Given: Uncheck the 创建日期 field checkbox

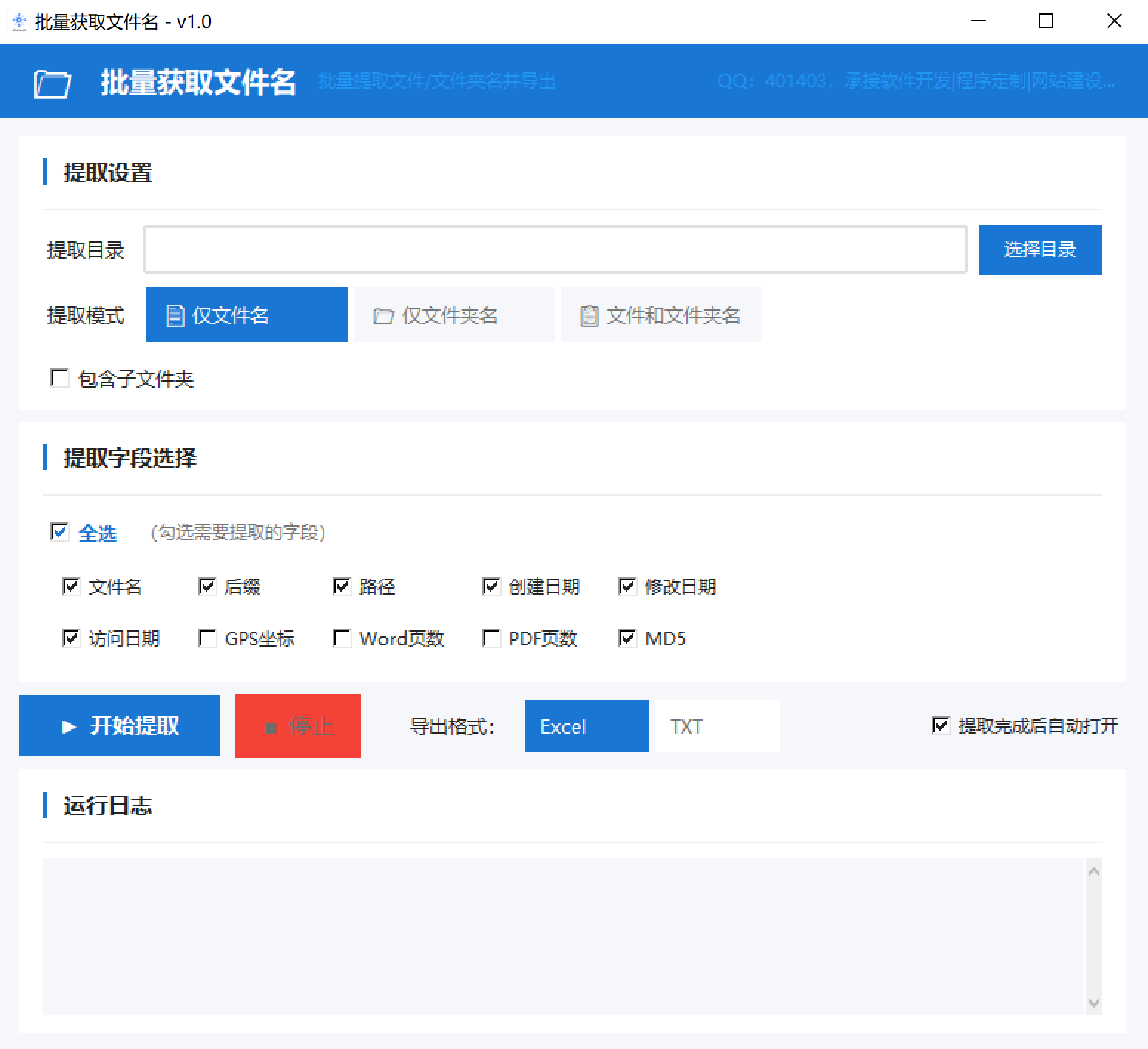Looking at the screenshot, I should pyautogui.click(x=491, y=587).
